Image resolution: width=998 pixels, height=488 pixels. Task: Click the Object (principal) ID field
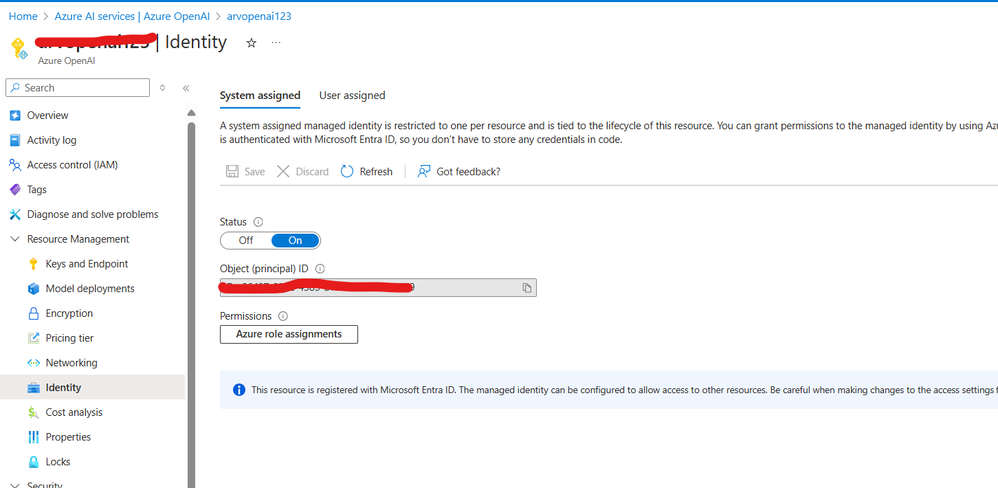(x=378, y=288)
